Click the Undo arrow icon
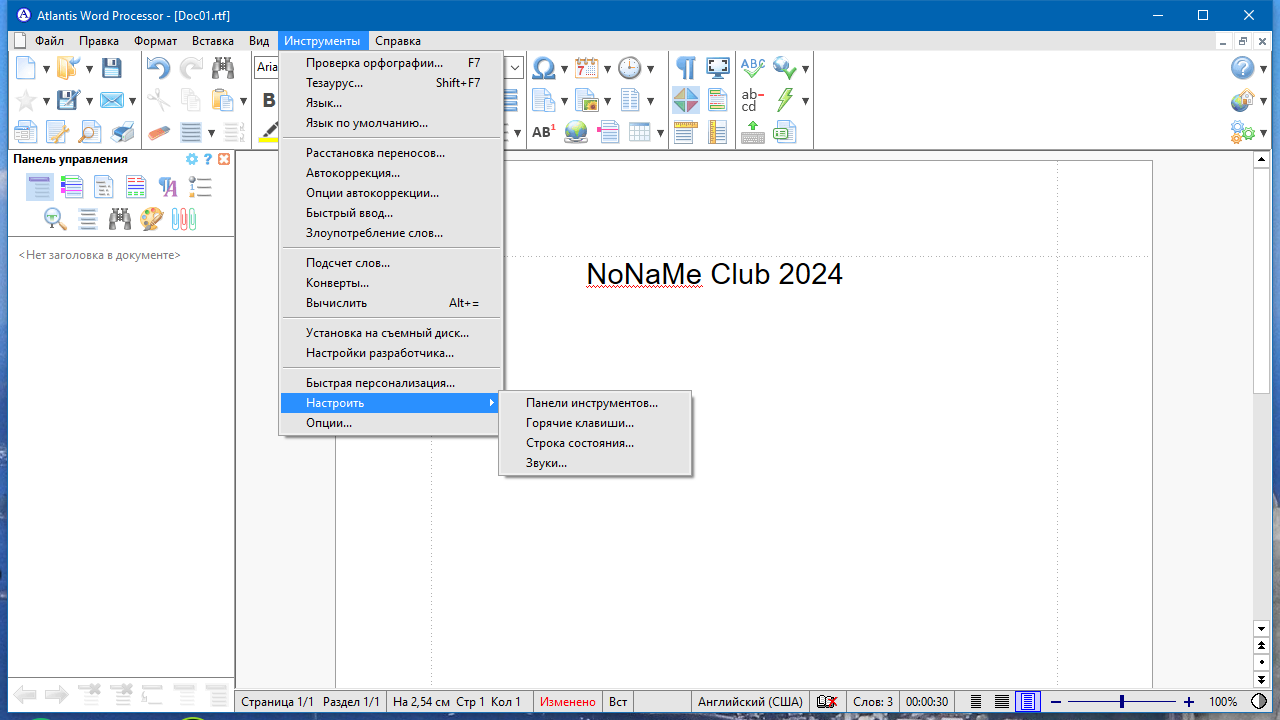The width and height of the screenshot is (1280, 720). point(158,68)
